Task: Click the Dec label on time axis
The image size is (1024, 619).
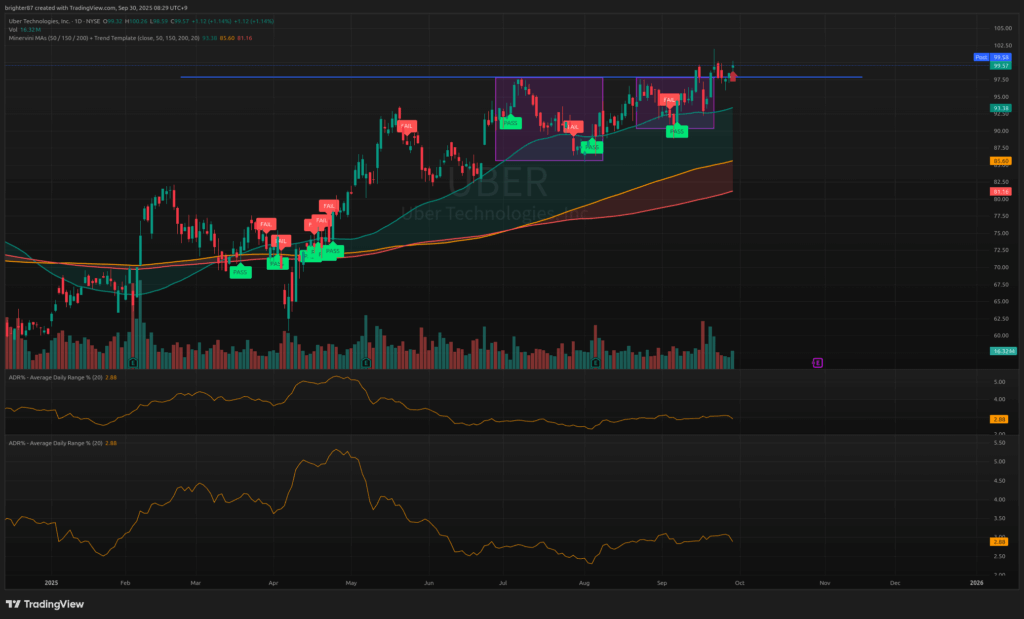Action: 895,582
